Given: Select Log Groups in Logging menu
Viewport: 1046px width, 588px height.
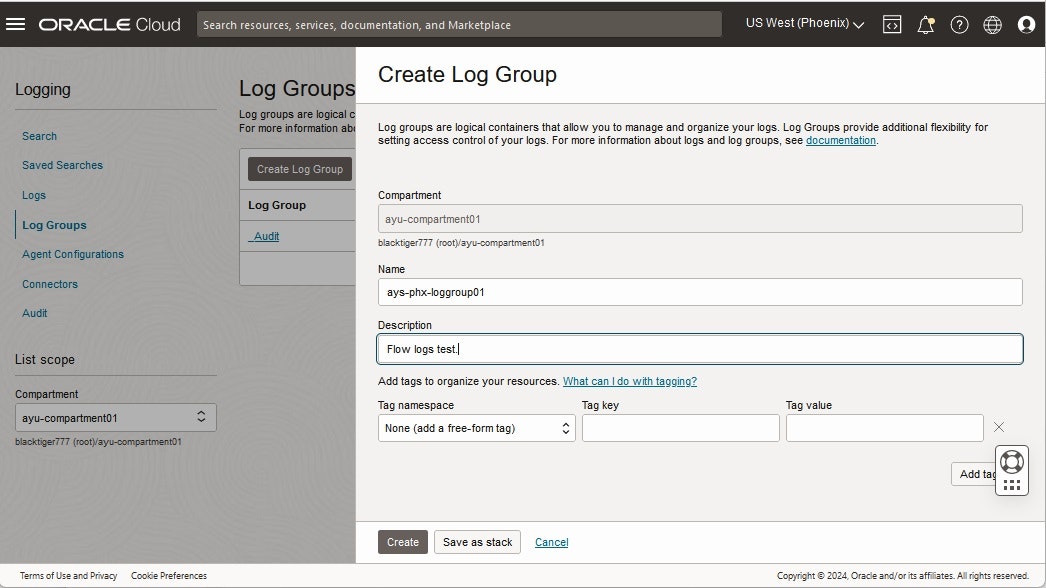Looking at the screenshot, I should point(54,226).
